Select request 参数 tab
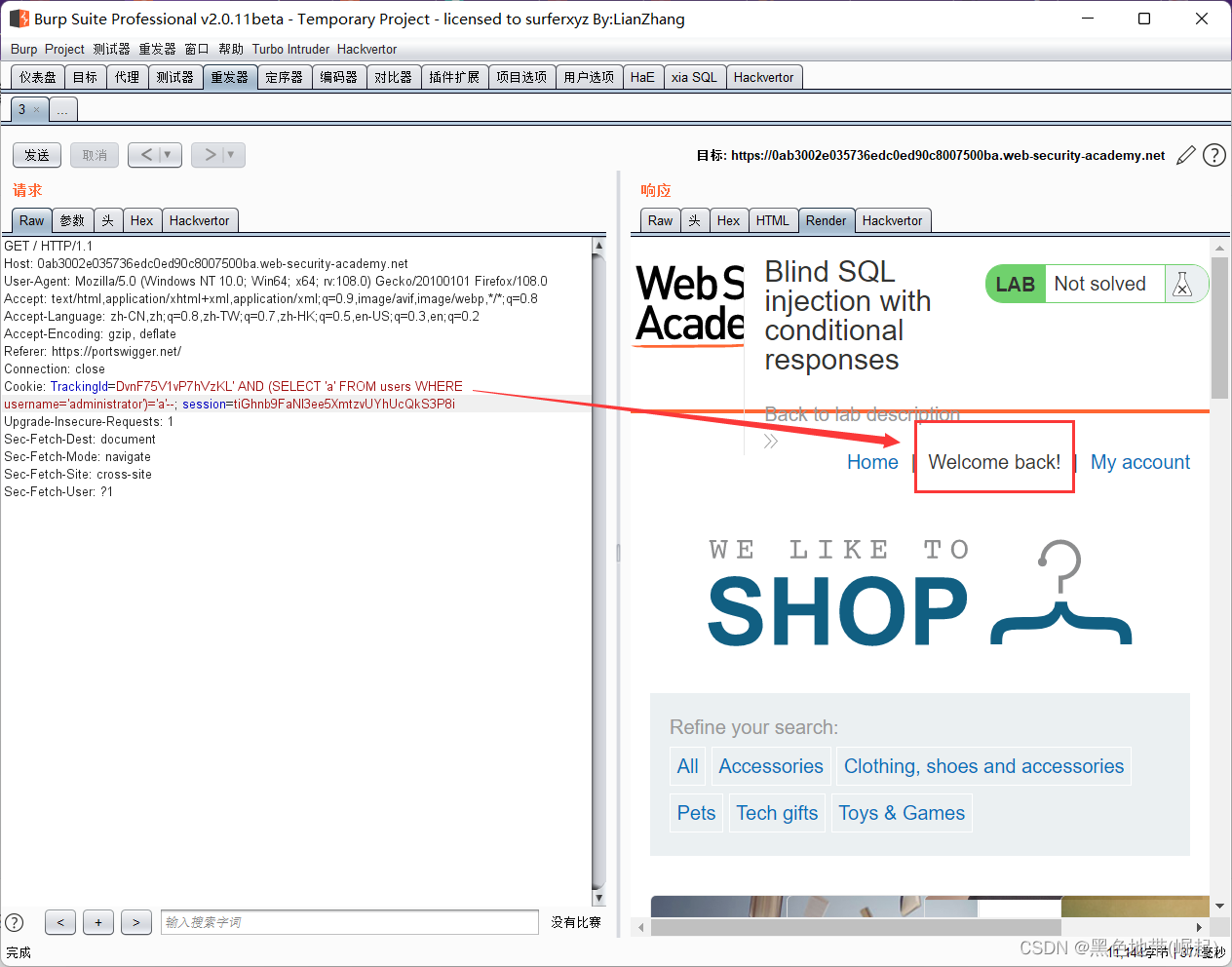1232x967 pixels. pyautogui.click(x=72, y=220)
